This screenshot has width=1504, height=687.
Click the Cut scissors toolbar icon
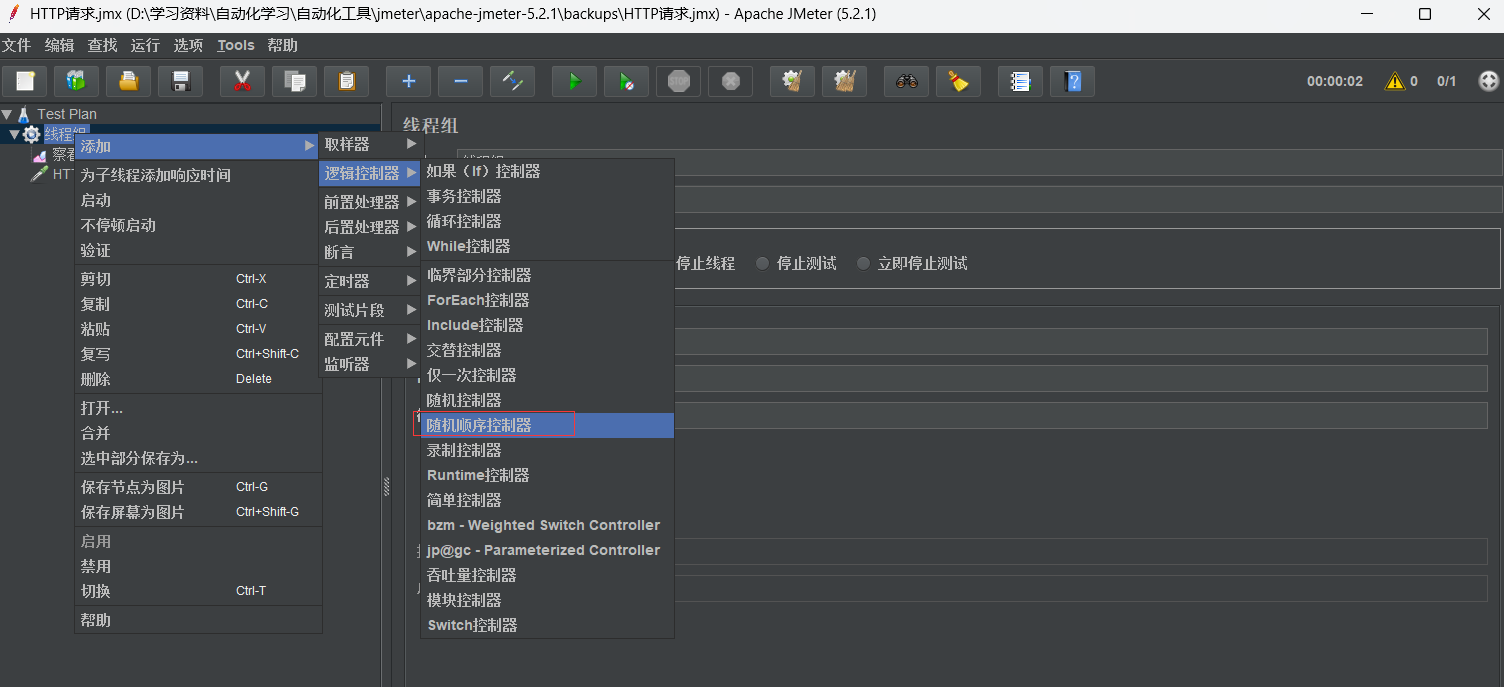click(x=242, y=81)
